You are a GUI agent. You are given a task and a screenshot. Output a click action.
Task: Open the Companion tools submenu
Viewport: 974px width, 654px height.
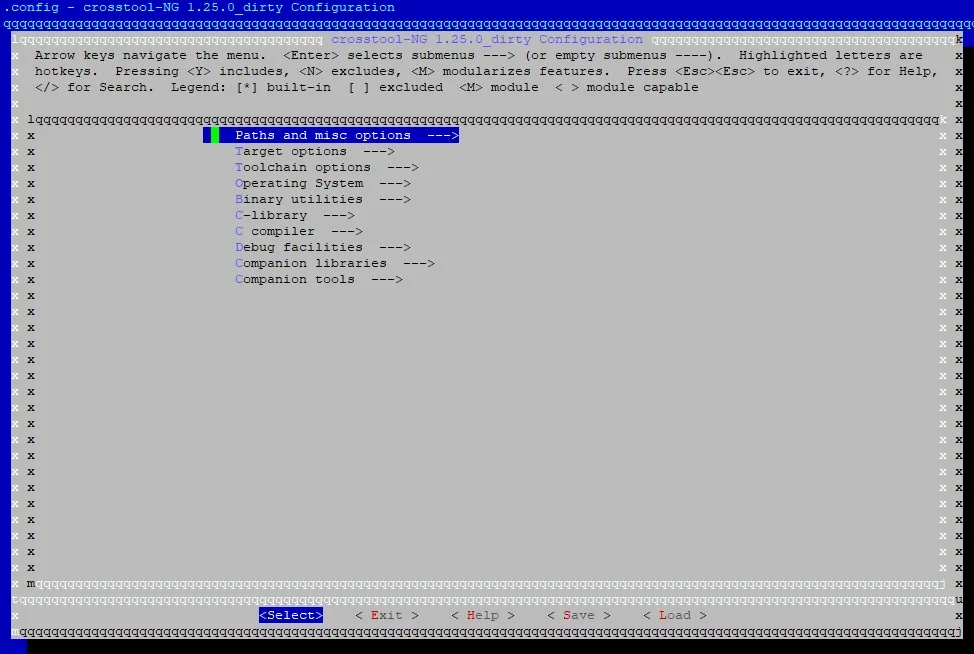(295, 279)
